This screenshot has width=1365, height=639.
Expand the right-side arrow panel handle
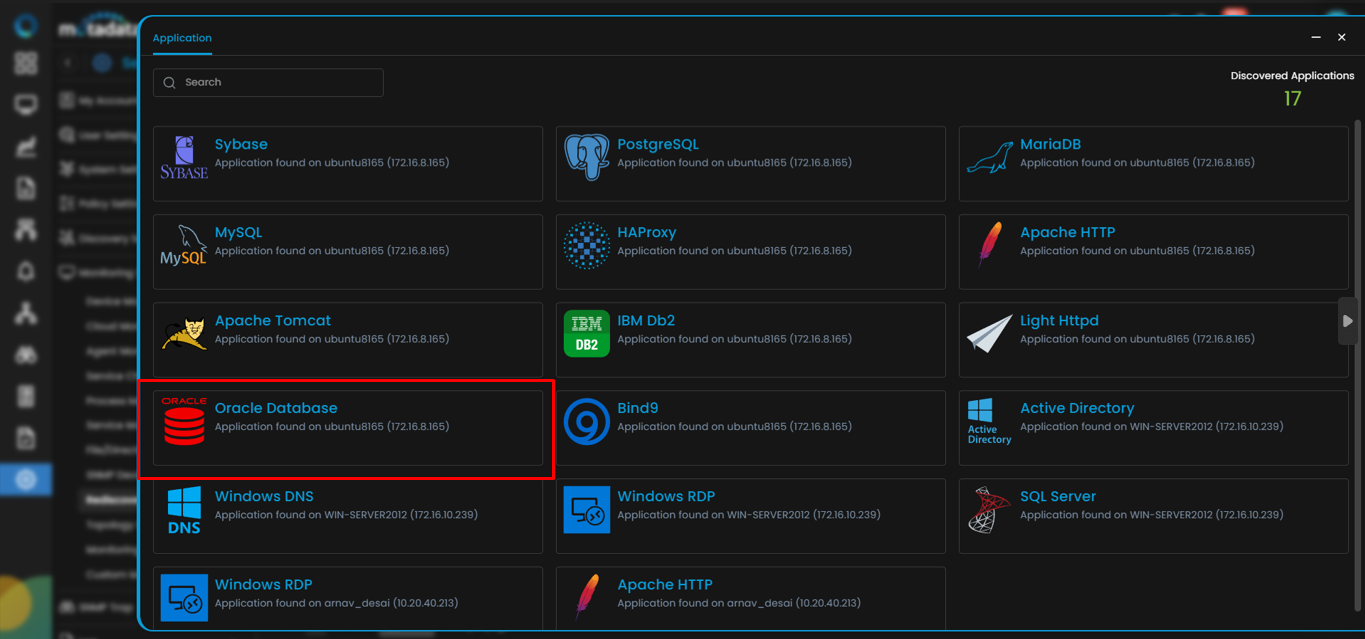(x=1348, y=321)
